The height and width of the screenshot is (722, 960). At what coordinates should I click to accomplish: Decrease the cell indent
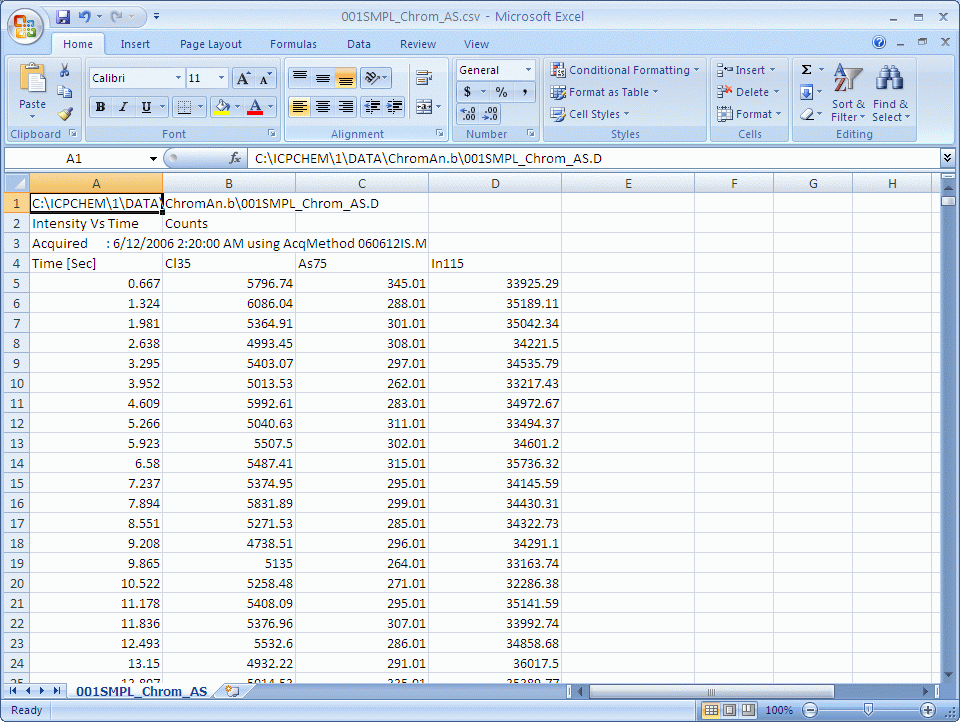(x=372, y=107)
